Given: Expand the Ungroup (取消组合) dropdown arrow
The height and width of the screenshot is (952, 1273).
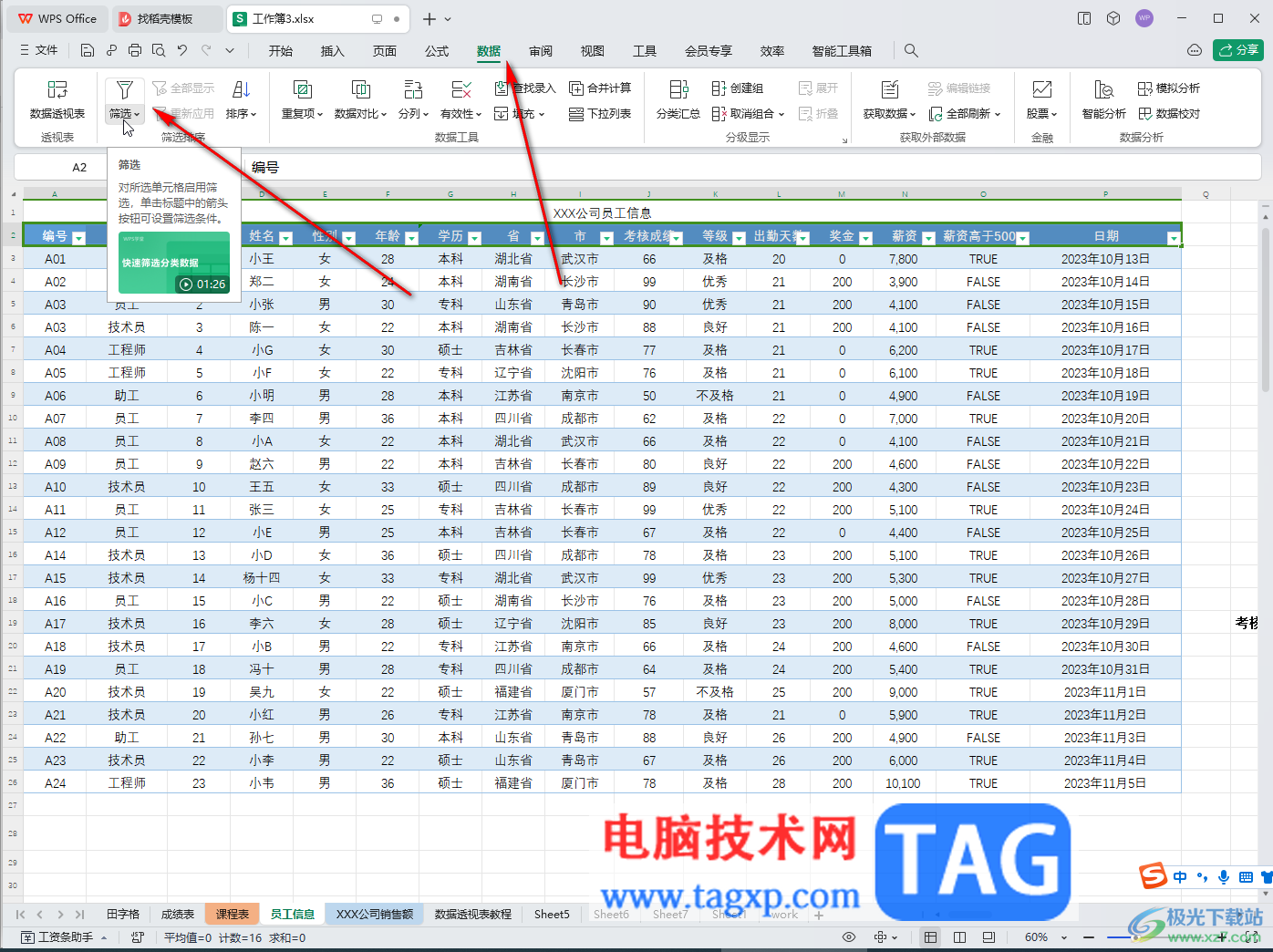Looking at the screenshot, I should [781, 115].
